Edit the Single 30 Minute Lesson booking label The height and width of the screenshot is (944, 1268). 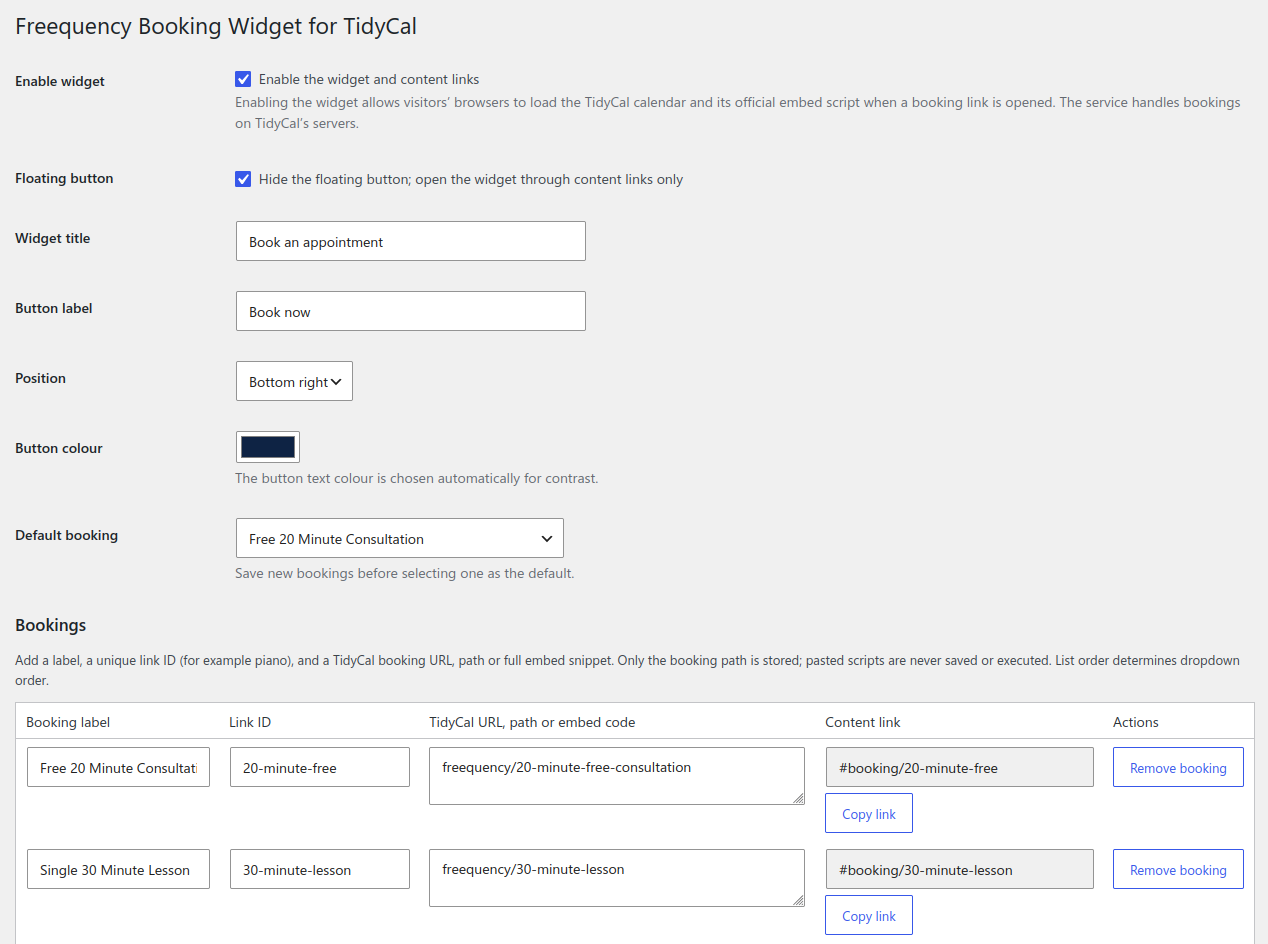(x=118, y=869)
